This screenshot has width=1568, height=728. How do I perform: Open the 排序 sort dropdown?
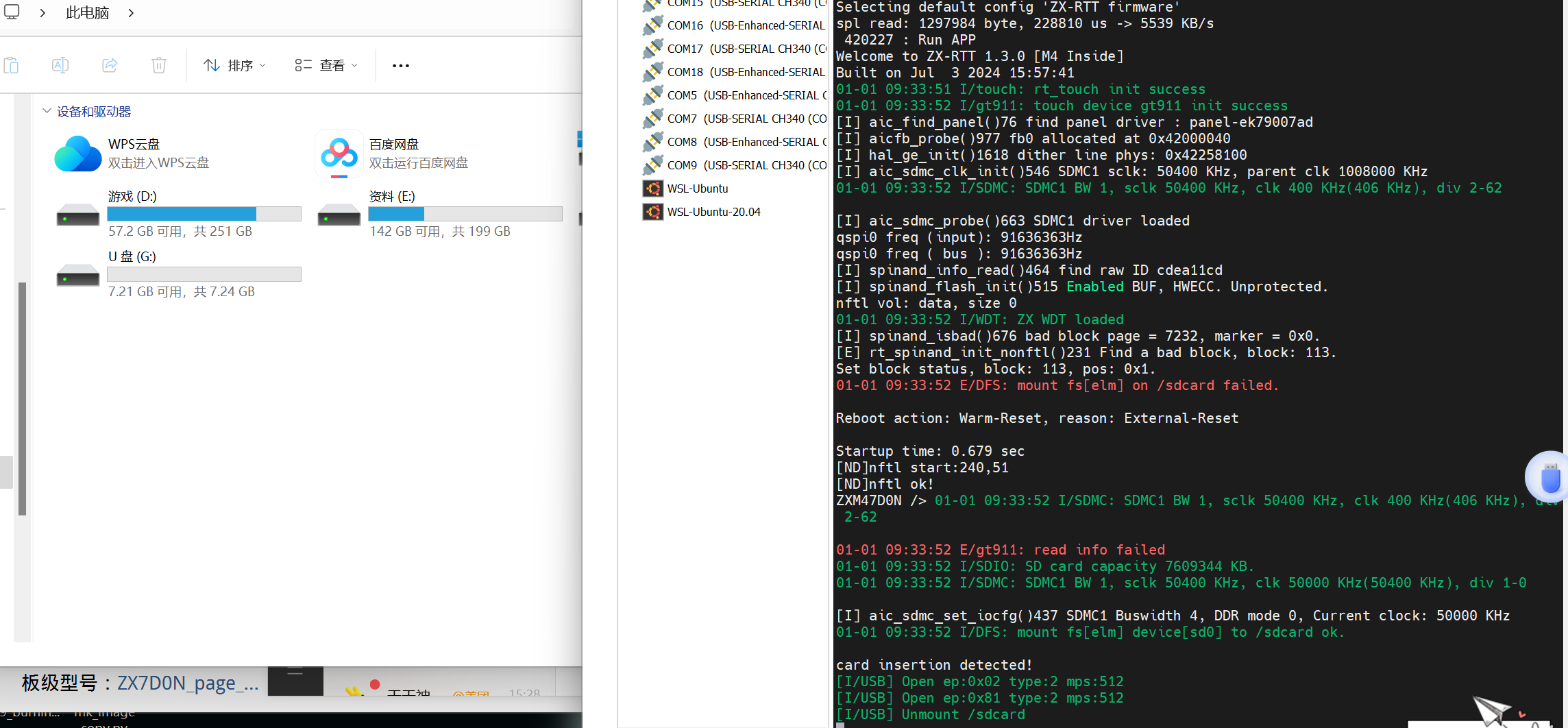(x=234, y=65)
